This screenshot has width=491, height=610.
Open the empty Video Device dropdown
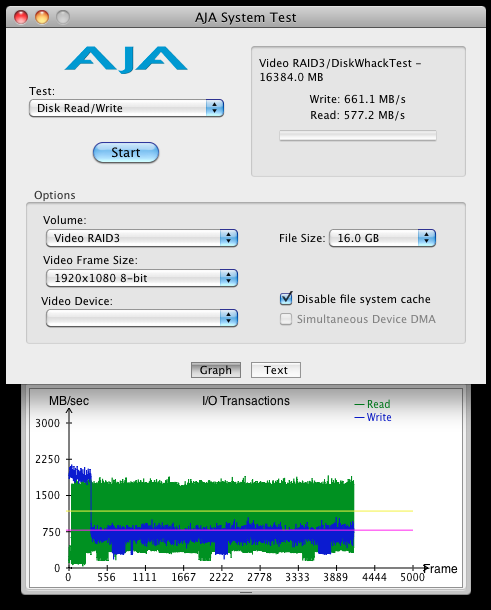pyautogui.click(x=142, y=318)
